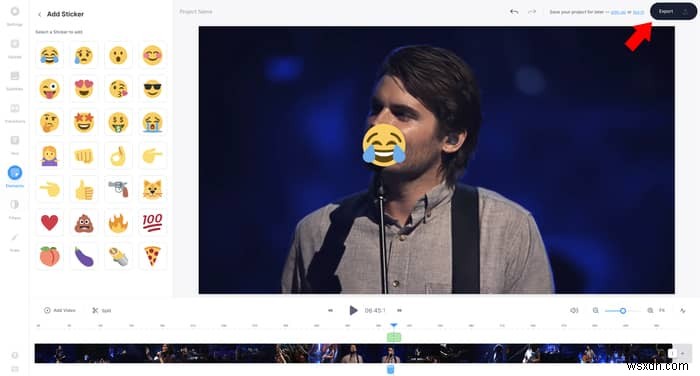This screenshot has height=376, width=700.
Task: Skip forward in the video
Action: [x=400, y=310]
